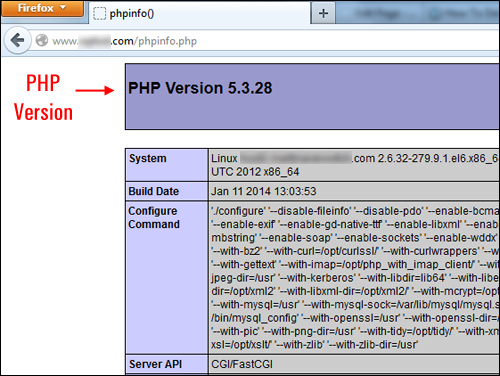Select the phpinfo() tab

click(x=200, y=13)
